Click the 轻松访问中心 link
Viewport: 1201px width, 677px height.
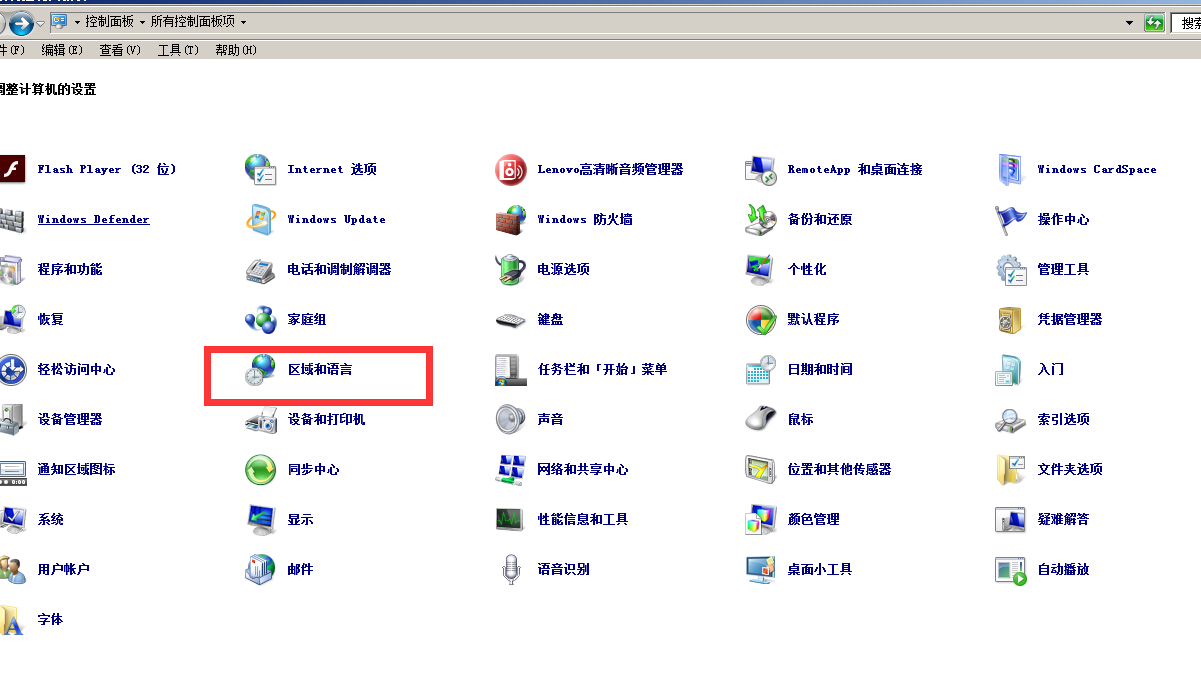76,370
